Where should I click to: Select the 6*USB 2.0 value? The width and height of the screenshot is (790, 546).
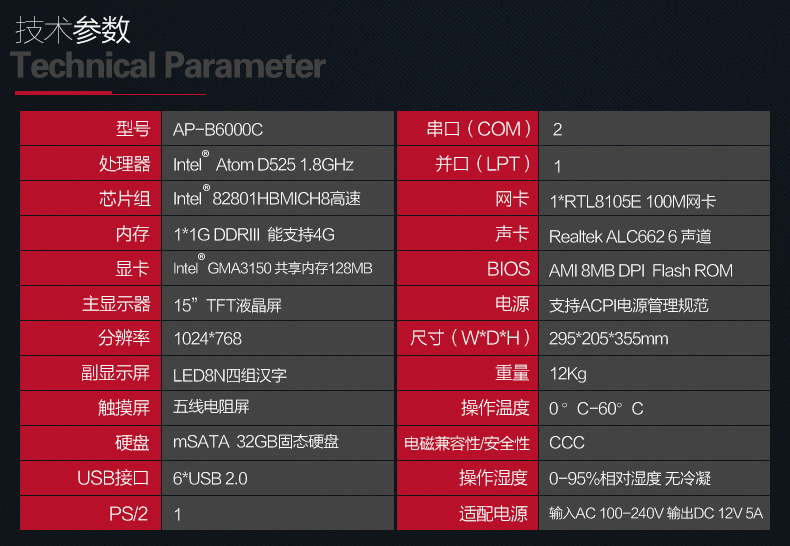coord(210,478)
